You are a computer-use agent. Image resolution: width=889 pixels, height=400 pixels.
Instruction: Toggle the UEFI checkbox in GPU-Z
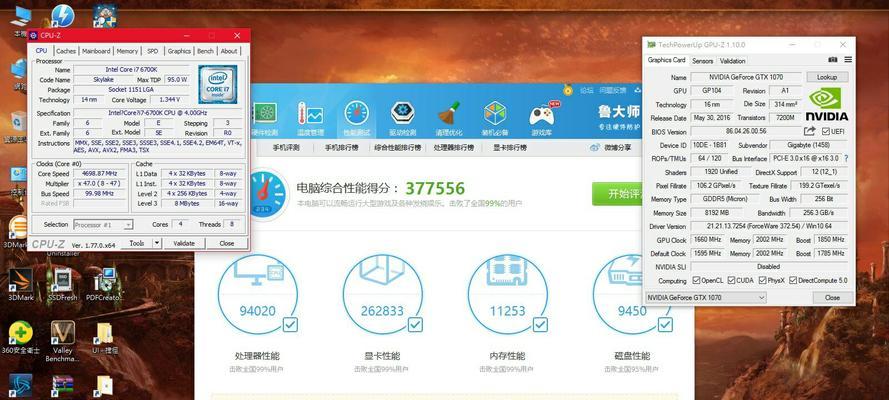(x=826, y=131)
